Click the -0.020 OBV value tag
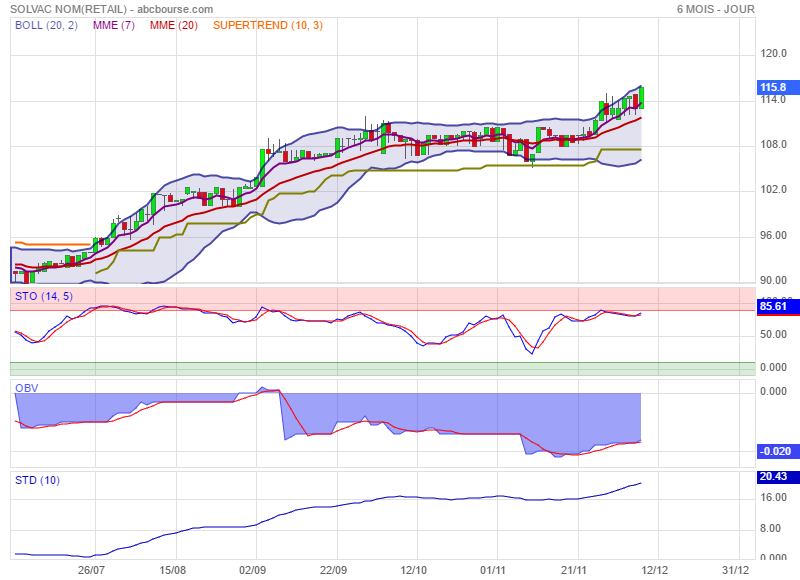 [778, 451]
